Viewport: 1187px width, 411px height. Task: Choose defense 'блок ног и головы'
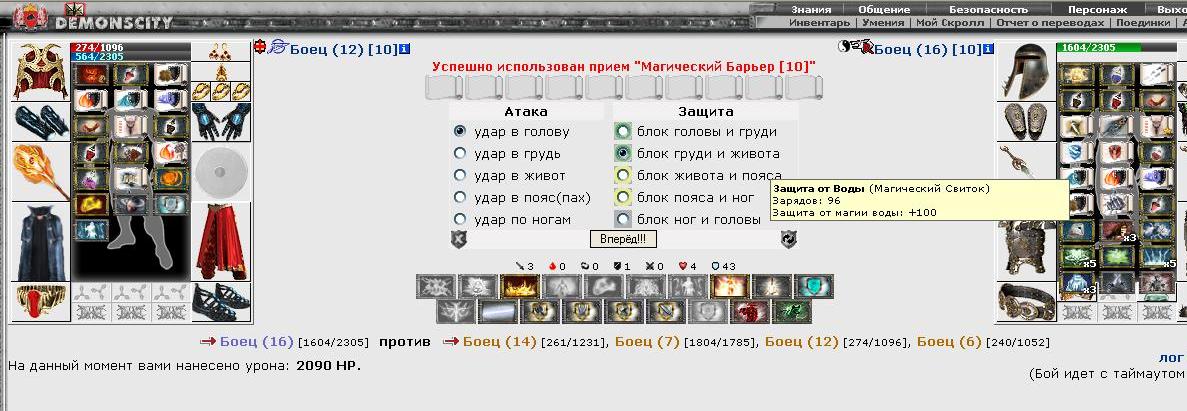tap(623, 220)
